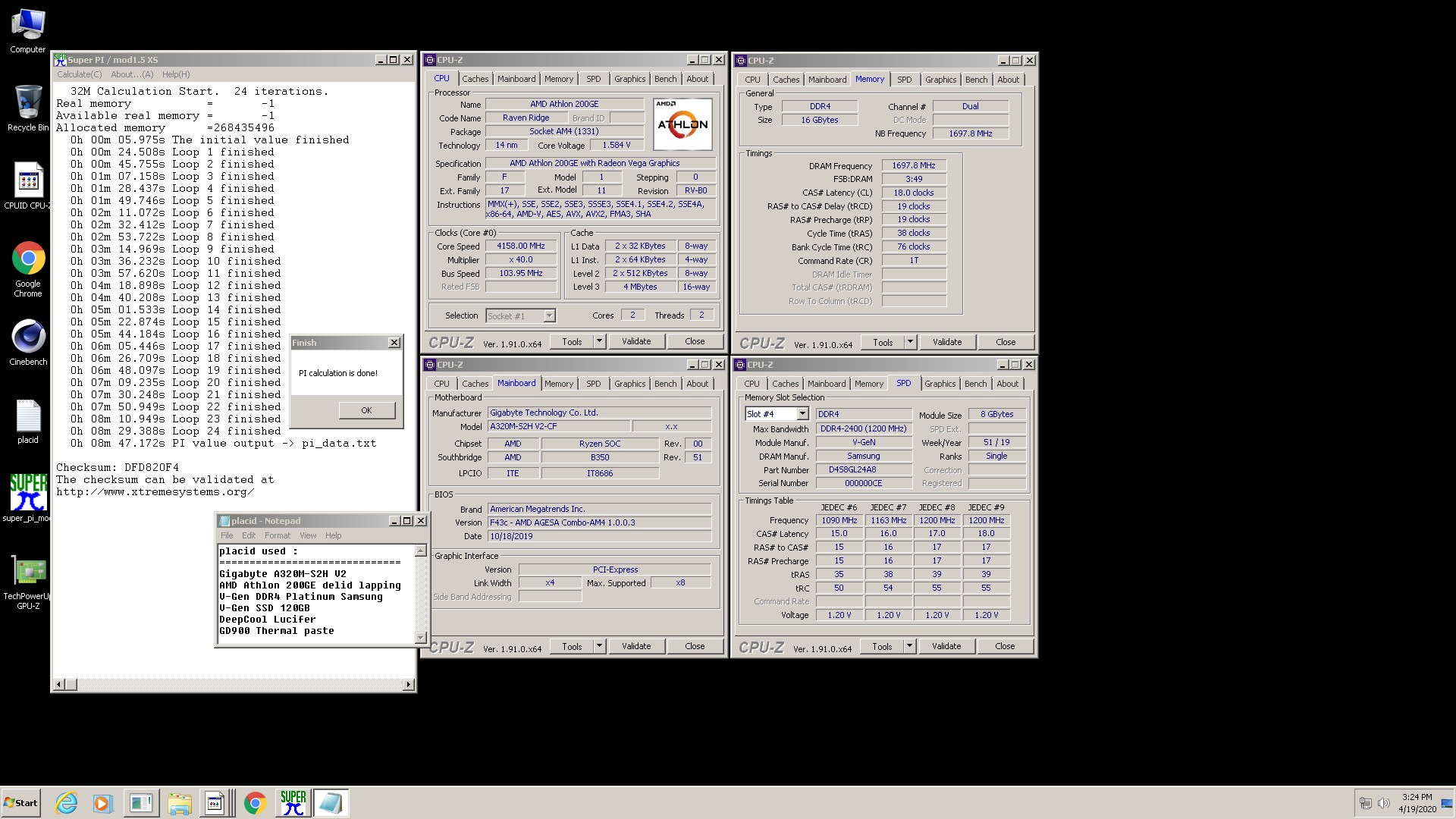This screenshot has width=1456, height=819.
Task: Select SPD tab in the Mainboard CPU-Z window
Action: (594, 384)
